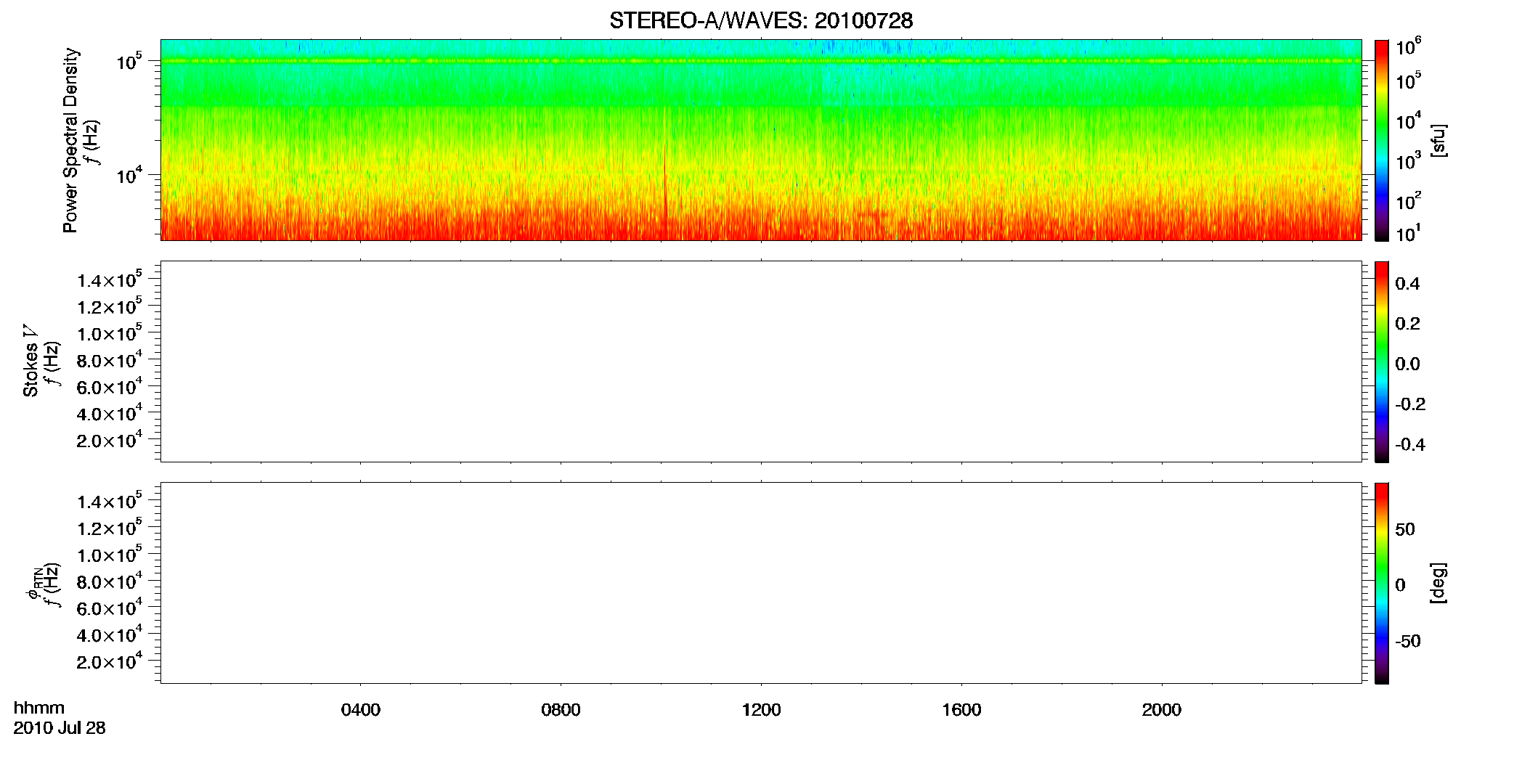This screenshot has width=1522, height=784.
Task: Click the phi RTN degree color bar
Action: point(1382,583)
